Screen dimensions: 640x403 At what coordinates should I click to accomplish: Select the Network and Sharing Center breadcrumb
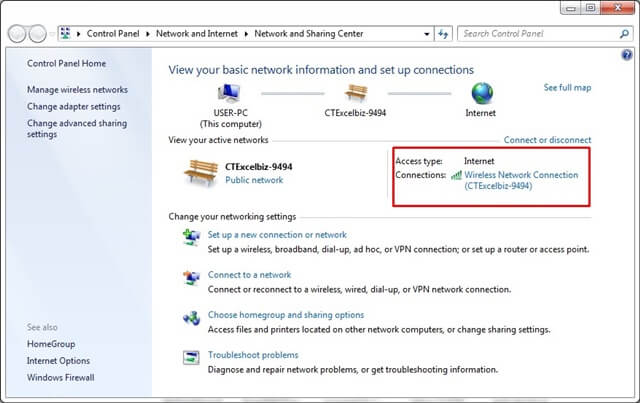(x=309, y=33)
